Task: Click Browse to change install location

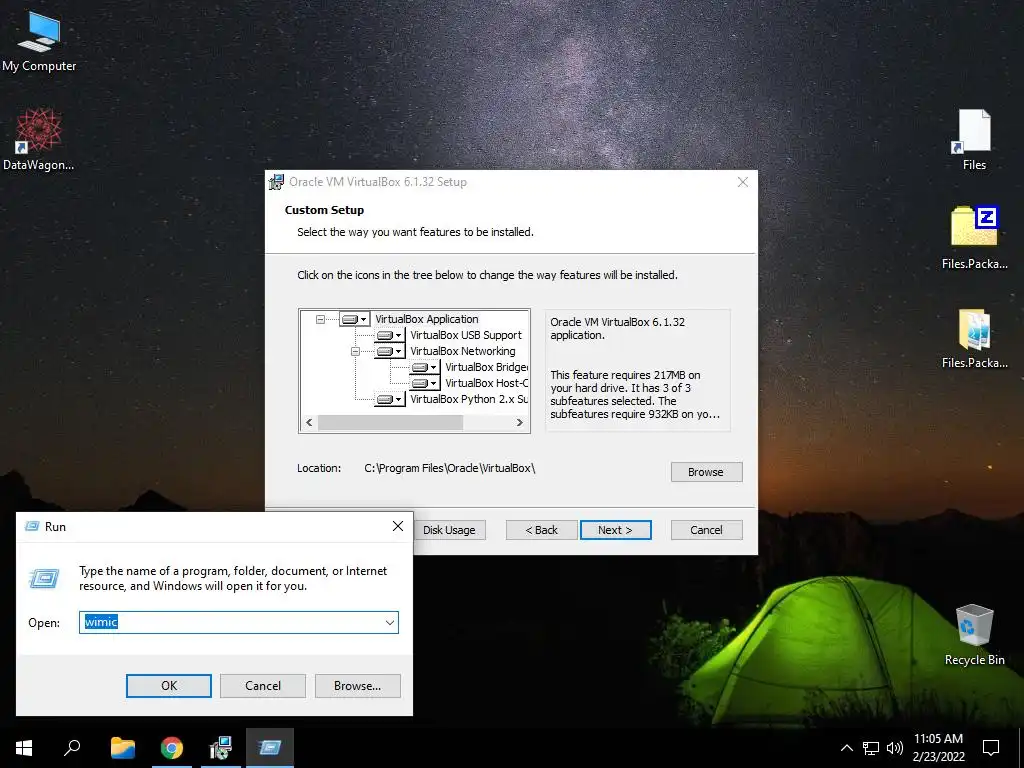Action: click(x=706, y=472)
